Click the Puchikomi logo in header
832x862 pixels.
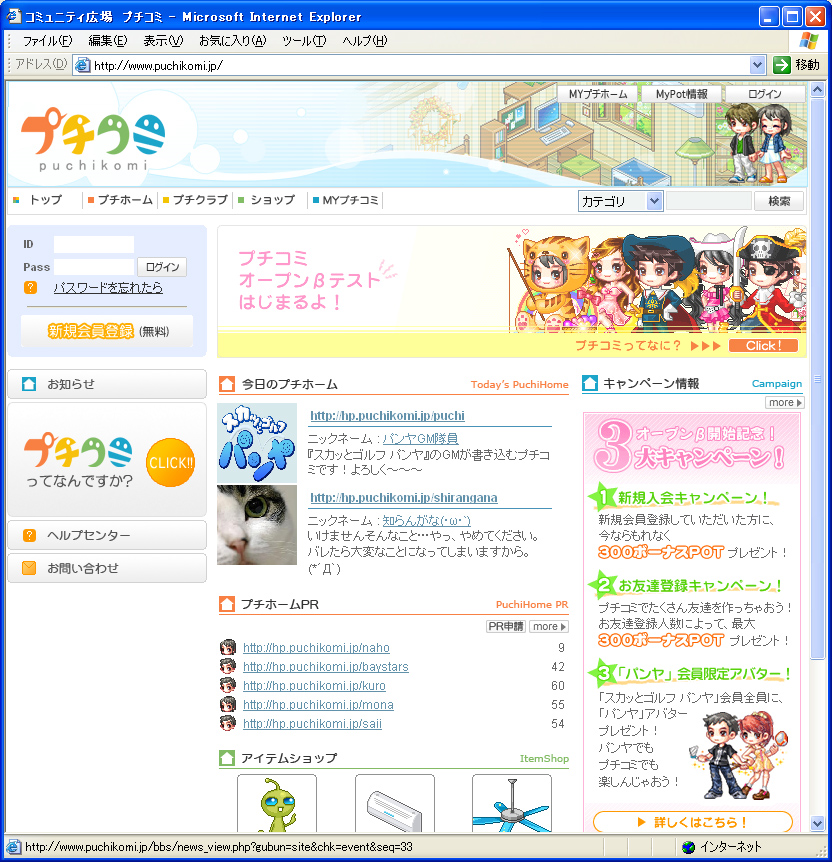pyautogui.click(x=92, y=138)
